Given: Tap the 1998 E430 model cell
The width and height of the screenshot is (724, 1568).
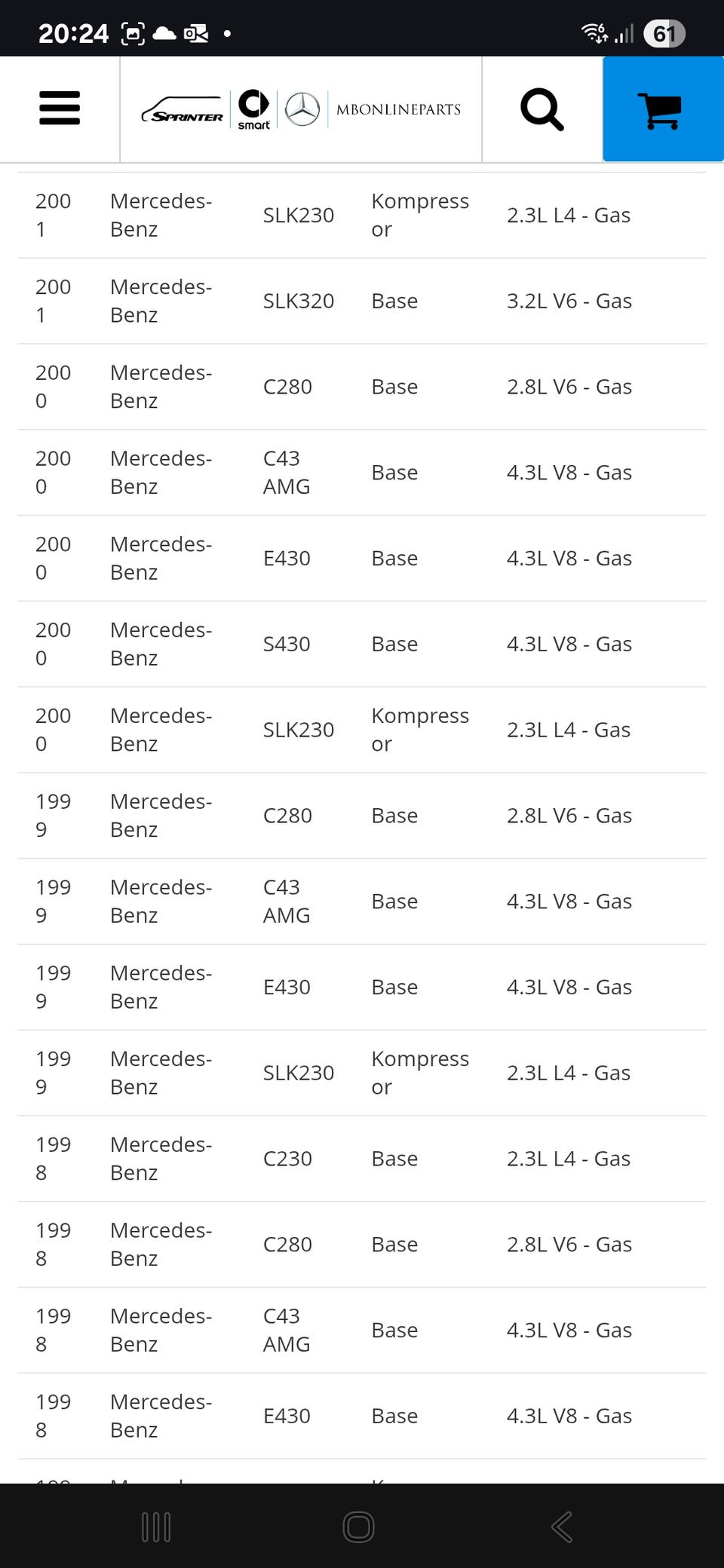Looking at the screenshot, I should pyautogui.click(x=287, y=1416).
